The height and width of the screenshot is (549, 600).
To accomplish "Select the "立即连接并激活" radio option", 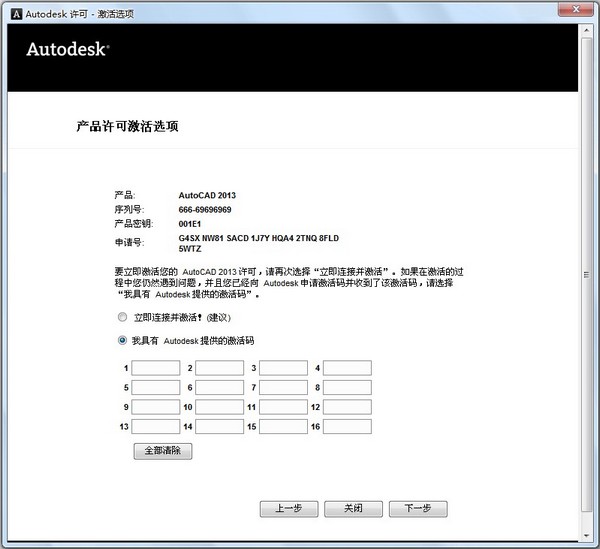I will 122,317.
